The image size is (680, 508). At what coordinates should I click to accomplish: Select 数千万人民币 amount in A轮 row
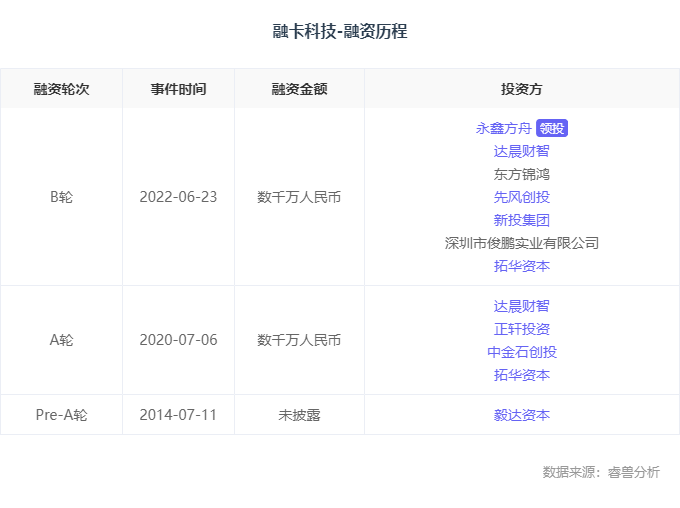[x=299, y=340]
